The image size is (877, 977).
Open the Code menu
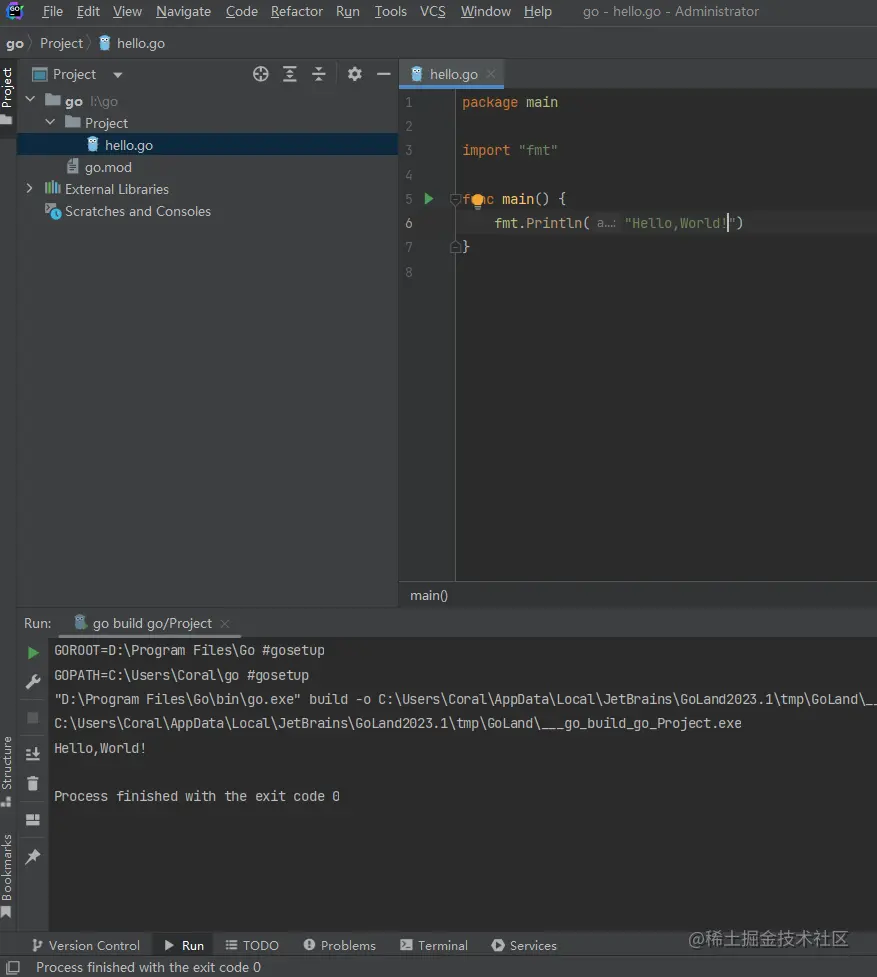tap(242, 11)
